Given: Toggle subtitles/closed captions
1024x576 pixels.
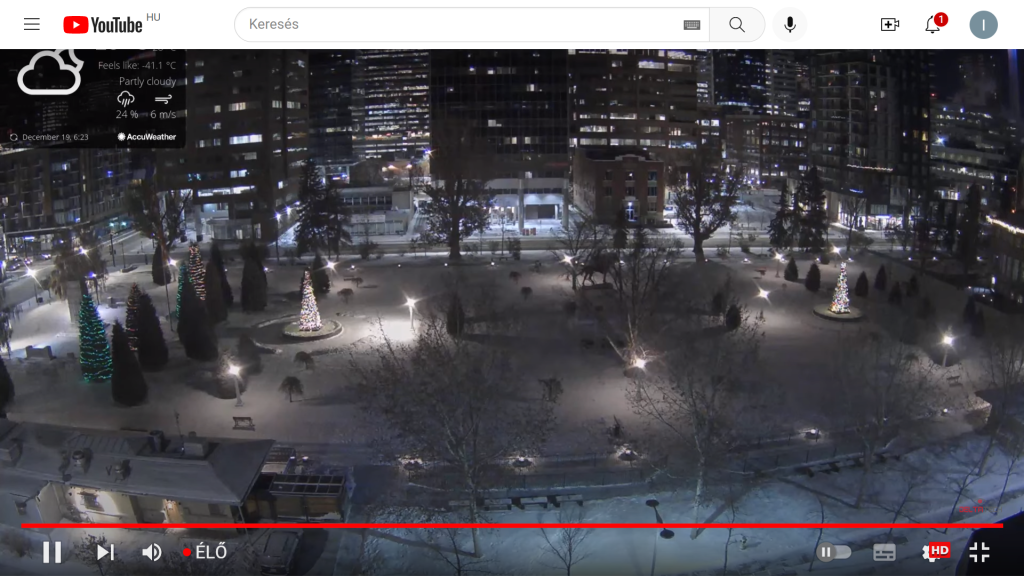Looking at the screenshot, I should (884, 552).
